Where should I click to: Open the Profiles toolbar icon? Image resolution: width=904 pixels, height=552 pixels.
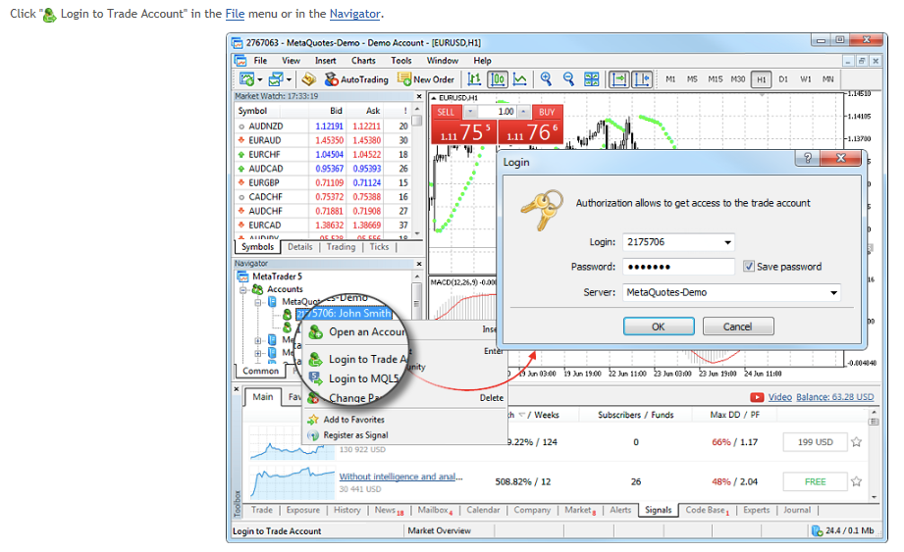tap(276, 79)
